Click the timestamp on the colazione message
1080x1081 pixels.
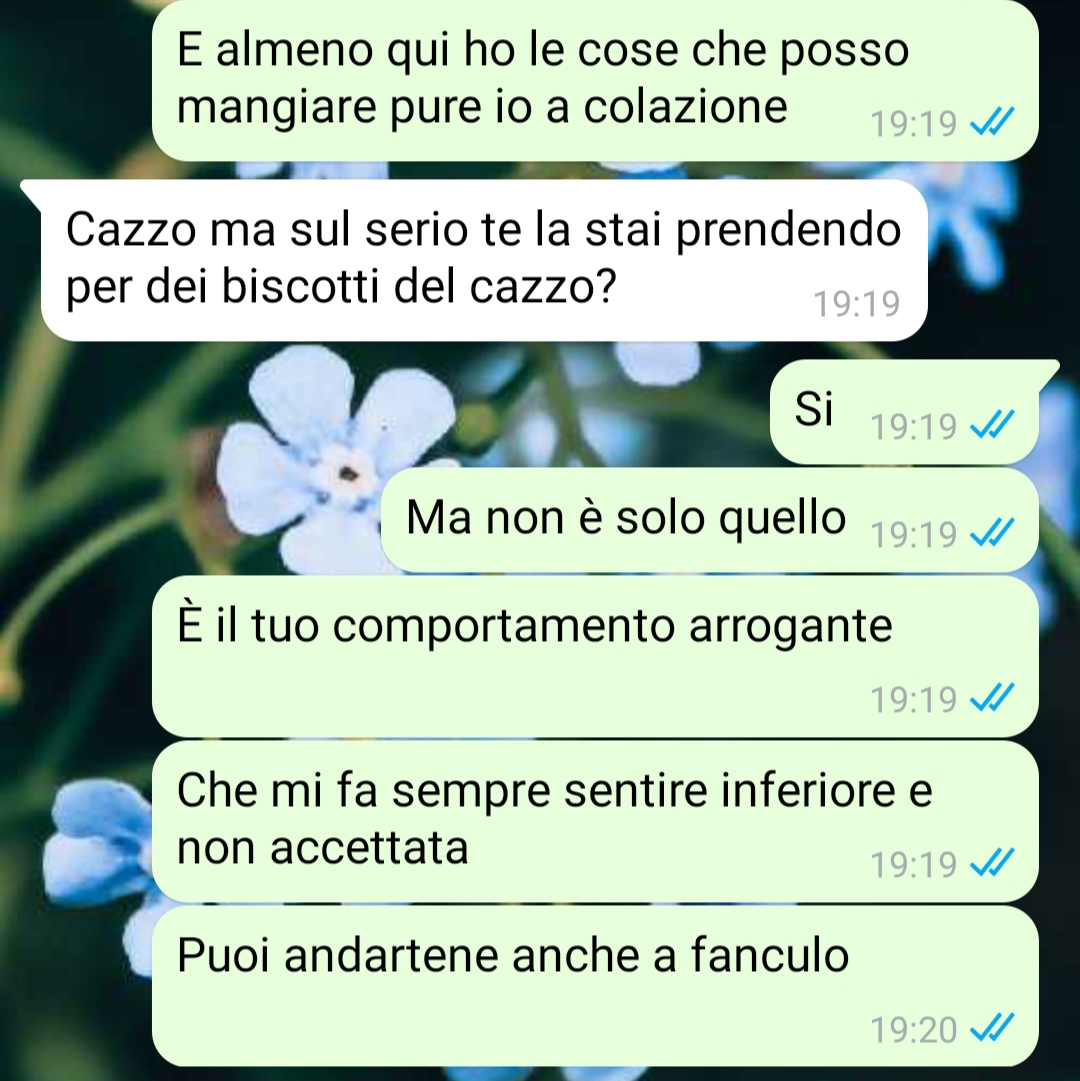[913, 125]
